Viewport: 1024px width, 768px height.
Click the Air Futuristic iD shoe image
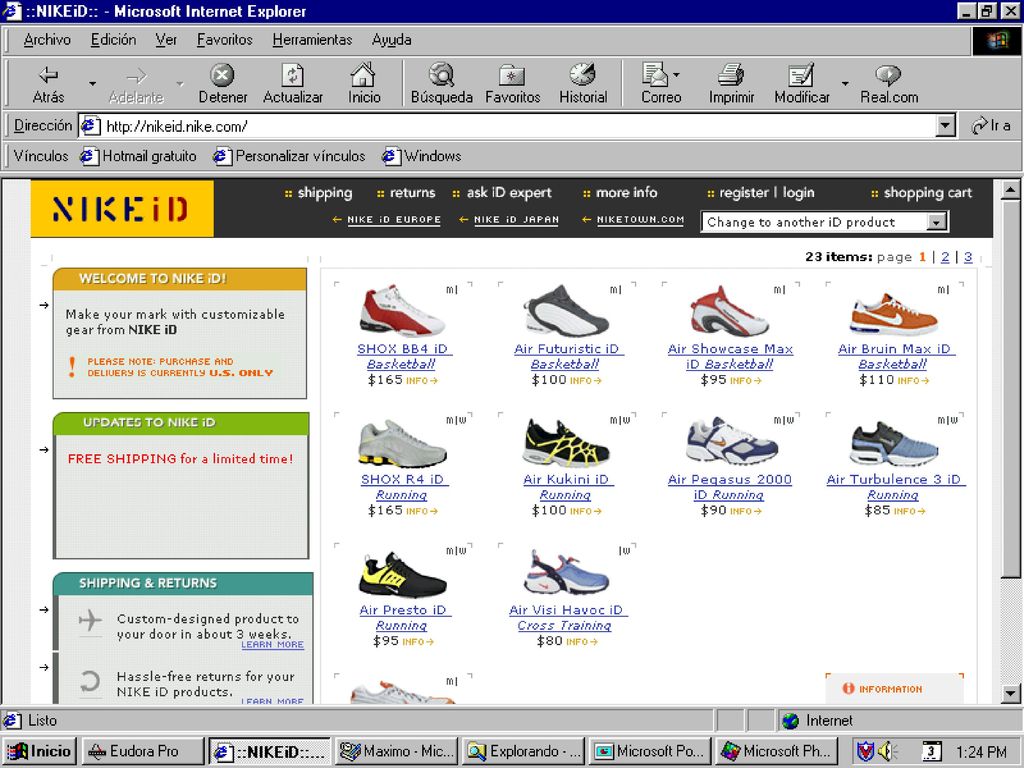(566, 311)
